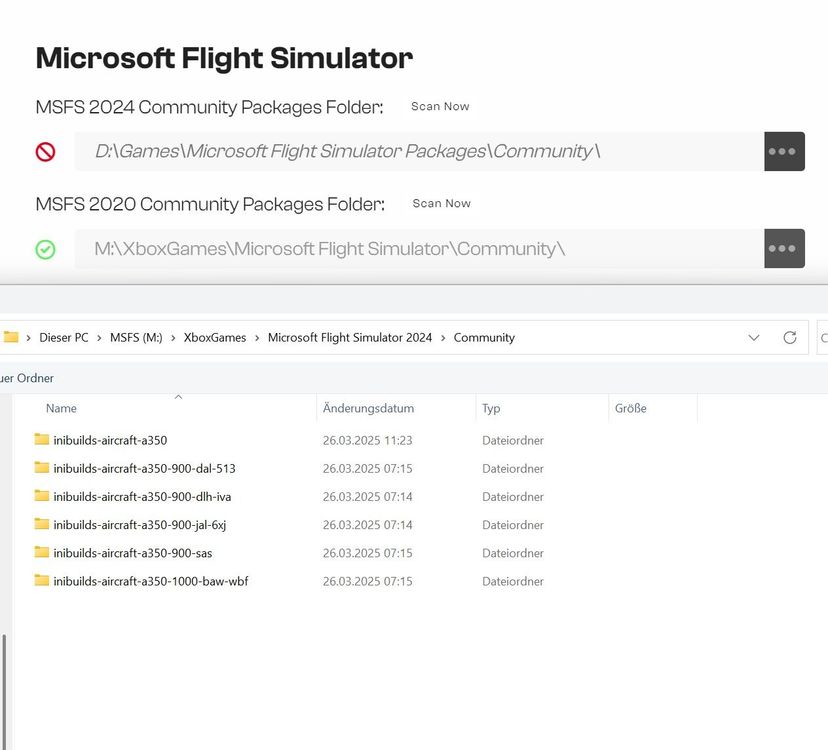Expand the chevron after XboxGames in breadcrumb
828x750 pixels.
[x=257, y=338]
